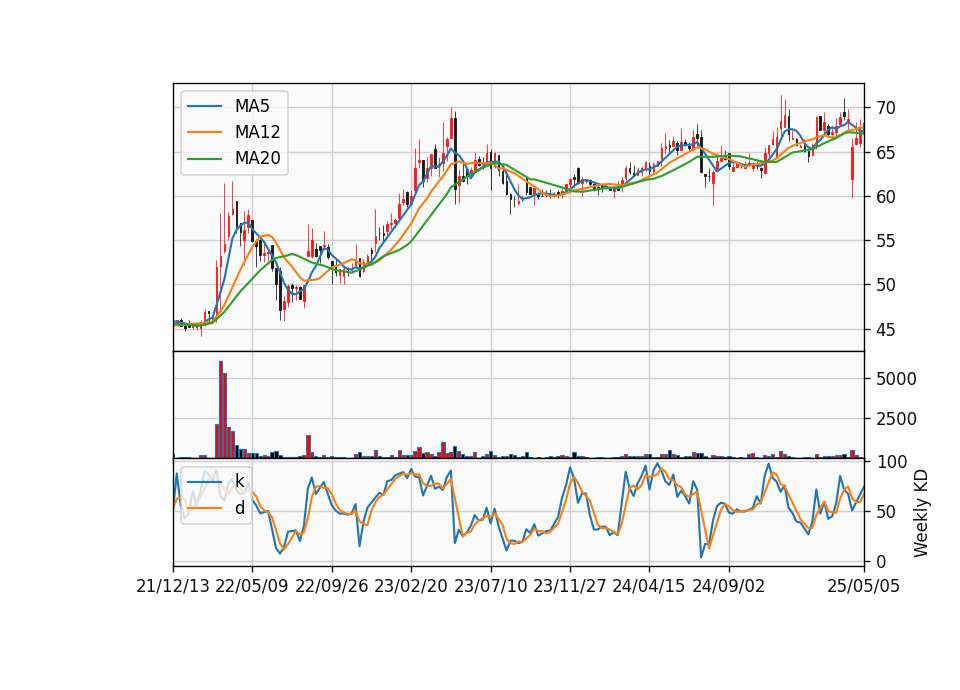Click the price axis value 50
This screenshot has width=960, height=690.
coord(885,285)
